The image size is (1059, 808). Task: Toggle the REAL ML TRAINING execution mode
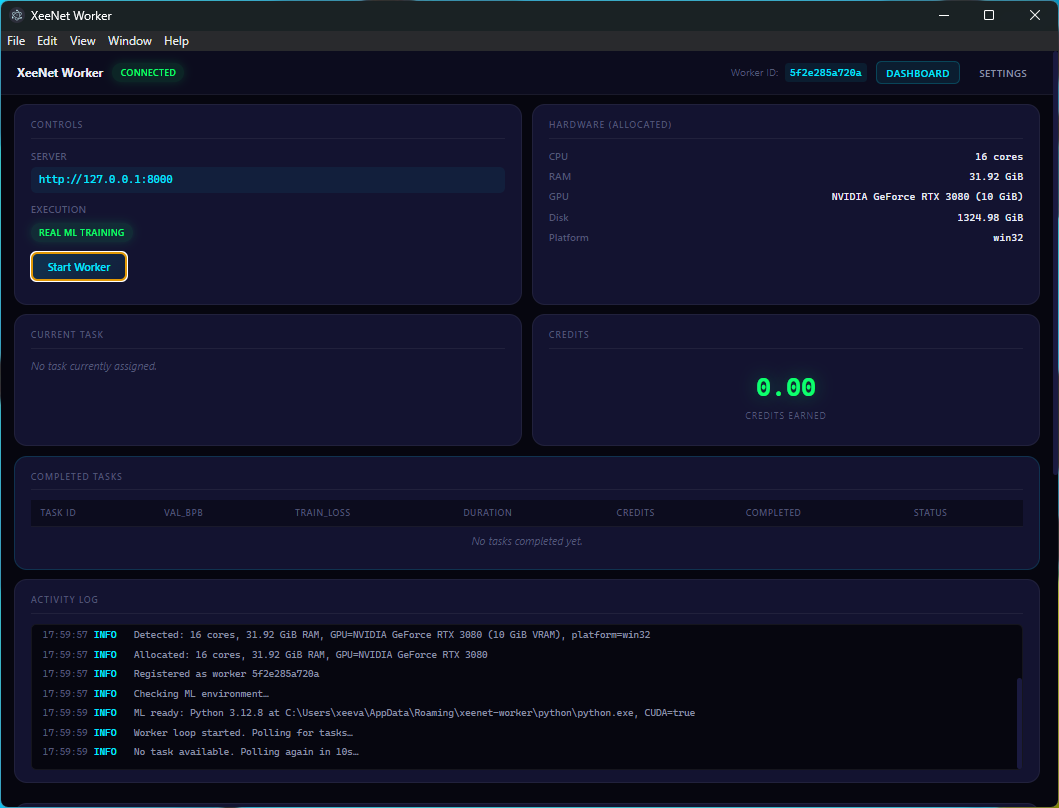coord(81,232)
